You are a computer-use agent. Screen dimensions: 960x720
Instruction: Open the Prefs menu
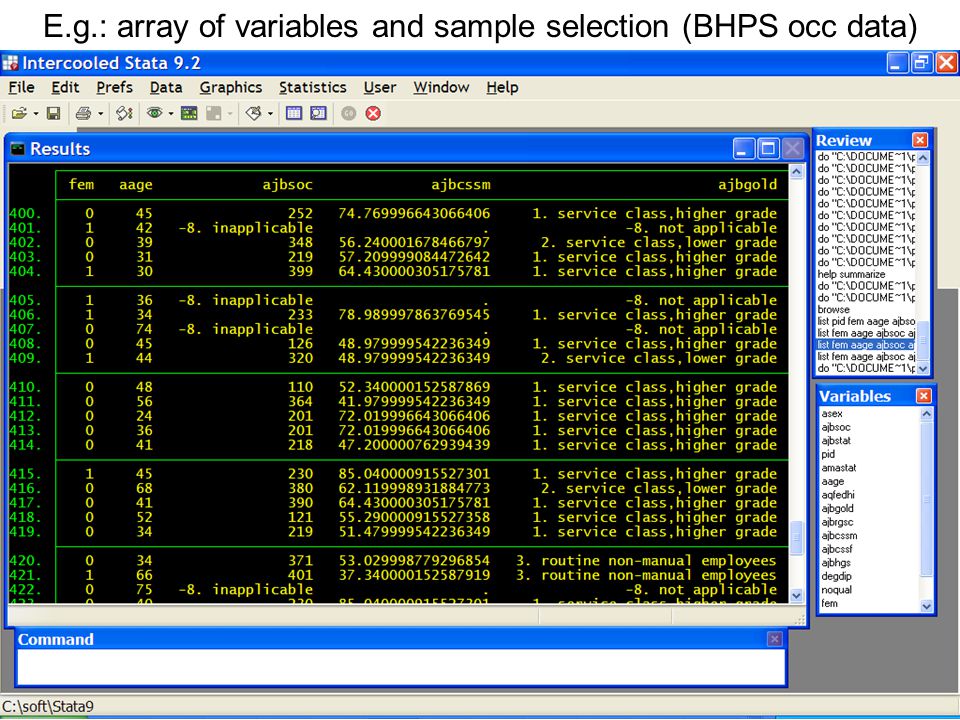point(114,88)
